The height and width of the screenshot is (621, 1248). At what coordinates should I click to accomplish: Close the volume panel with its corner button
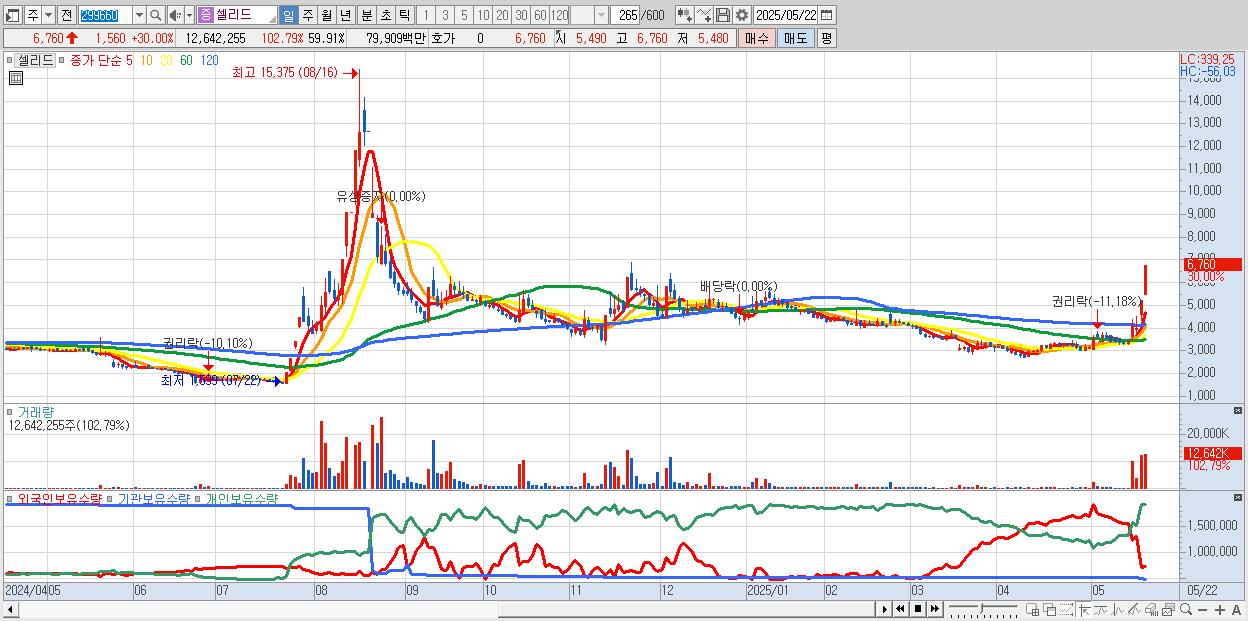pyautogui.click(x=1239, y=411)
